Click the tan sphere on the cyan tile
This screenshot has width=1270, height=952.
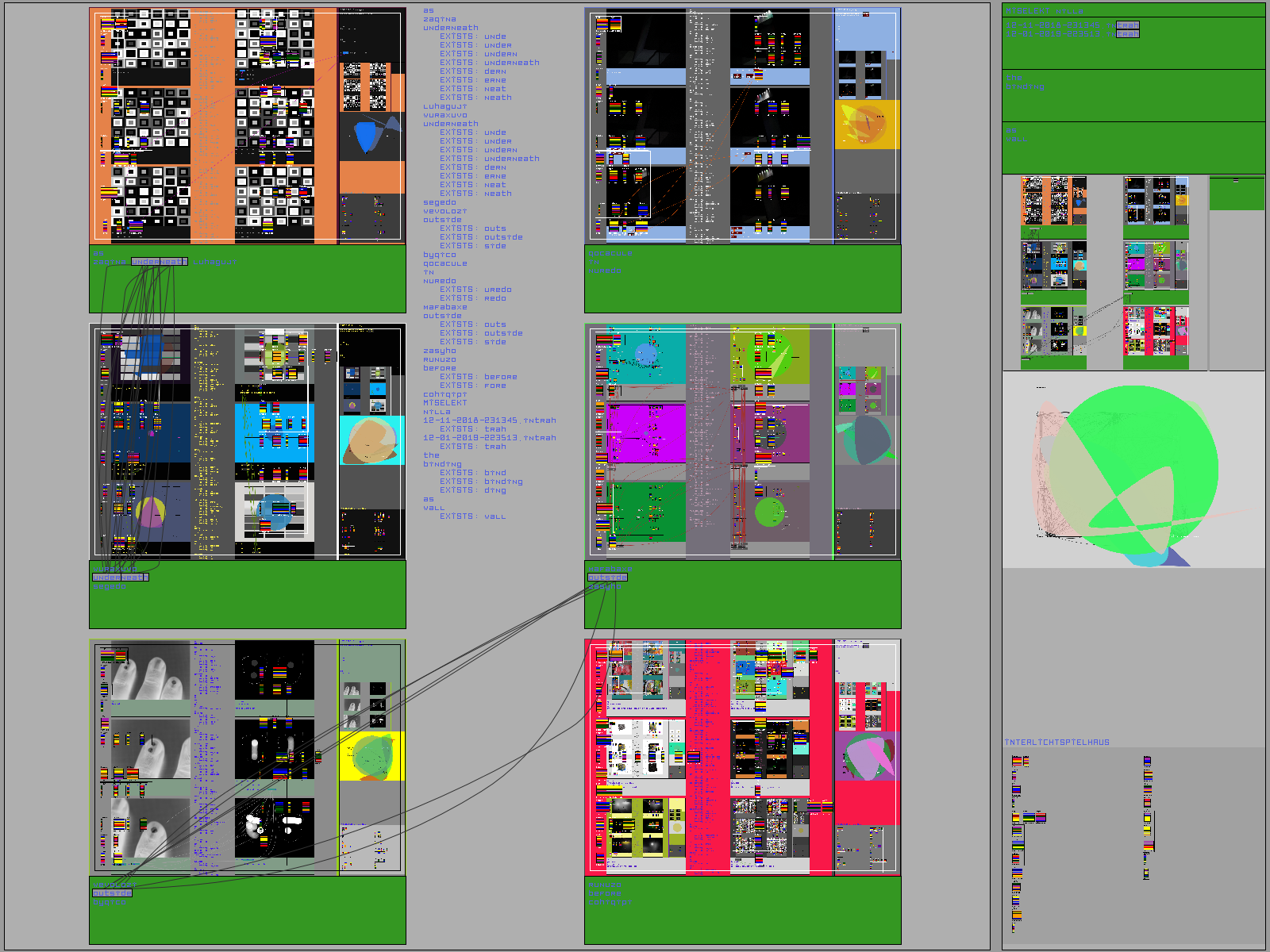pos(368,440)
